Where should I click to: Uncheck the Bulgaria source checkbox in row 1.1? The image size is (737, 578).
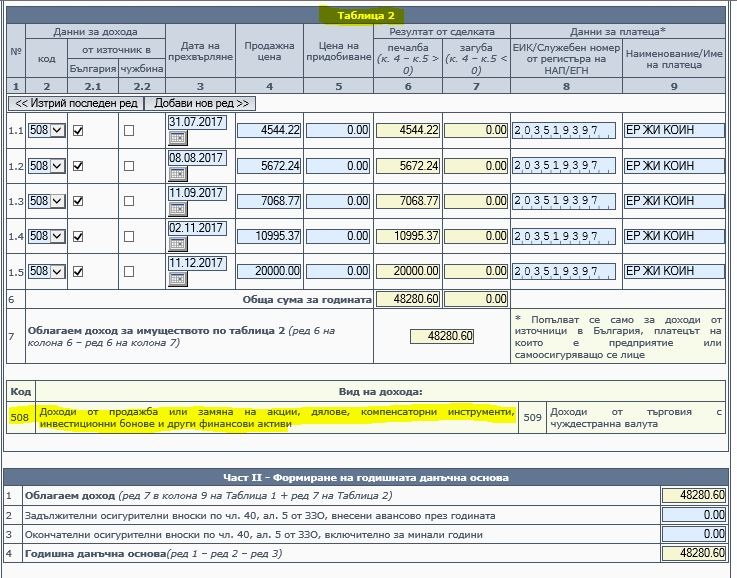[78, 131]
